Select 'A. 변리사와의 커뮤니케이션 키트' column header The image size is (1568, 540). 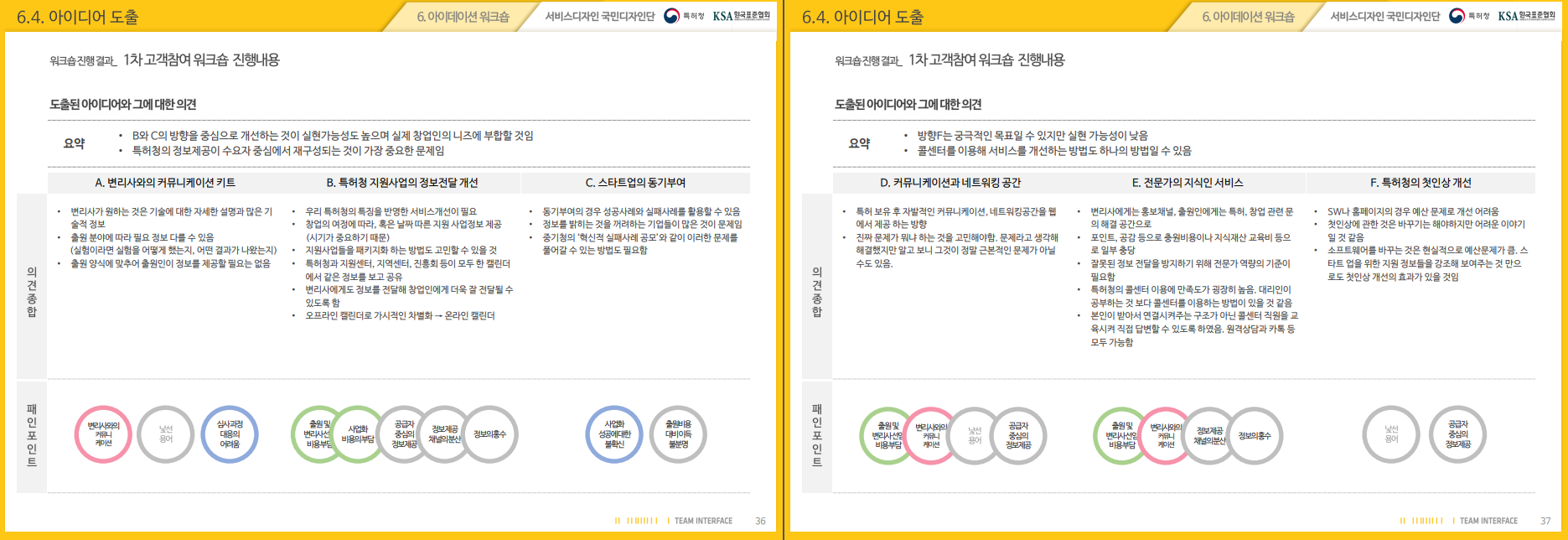tap(165, 183)
